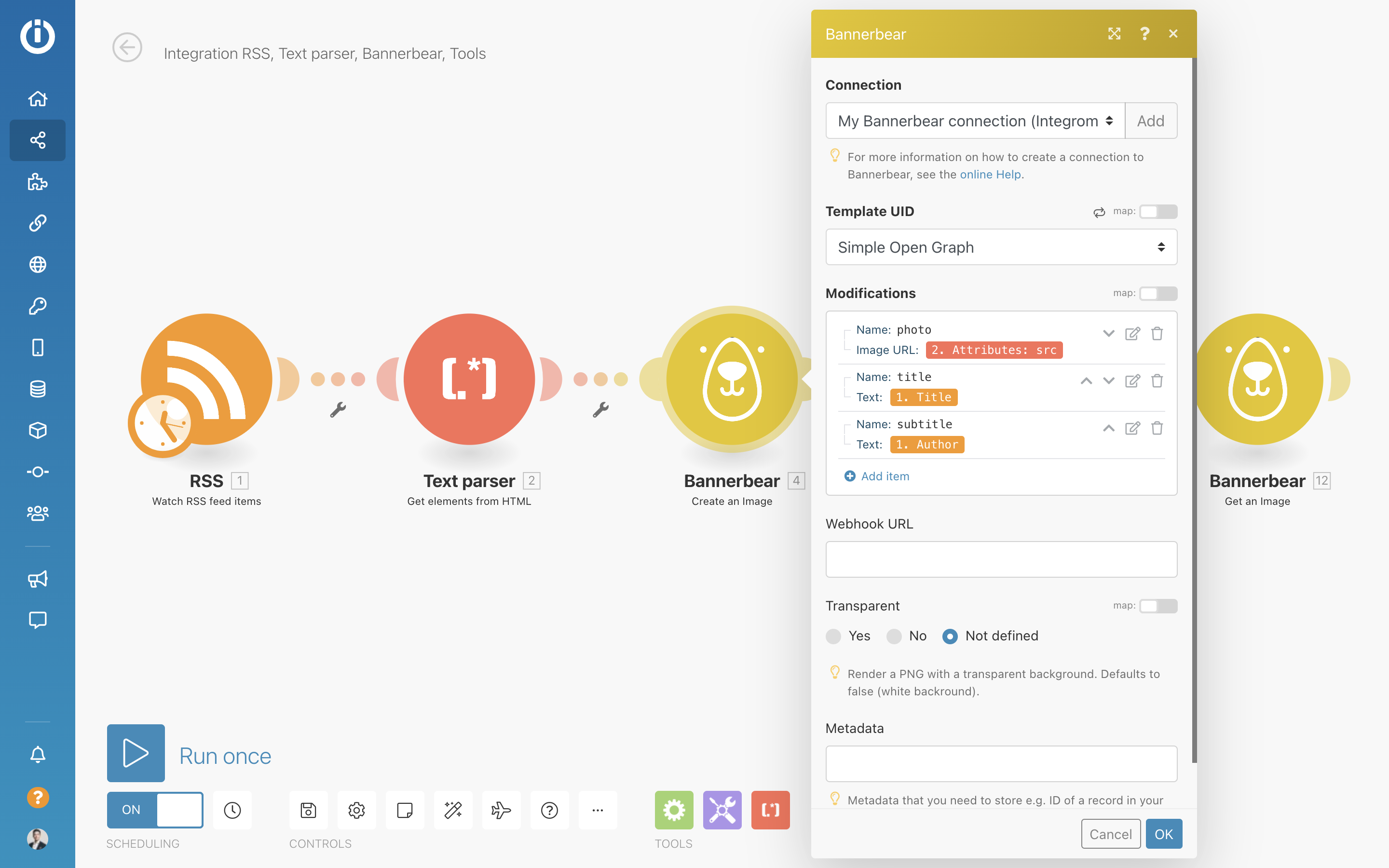
Task: Open the Scenarios share icon in sidebar
Action: pos(37,140)
